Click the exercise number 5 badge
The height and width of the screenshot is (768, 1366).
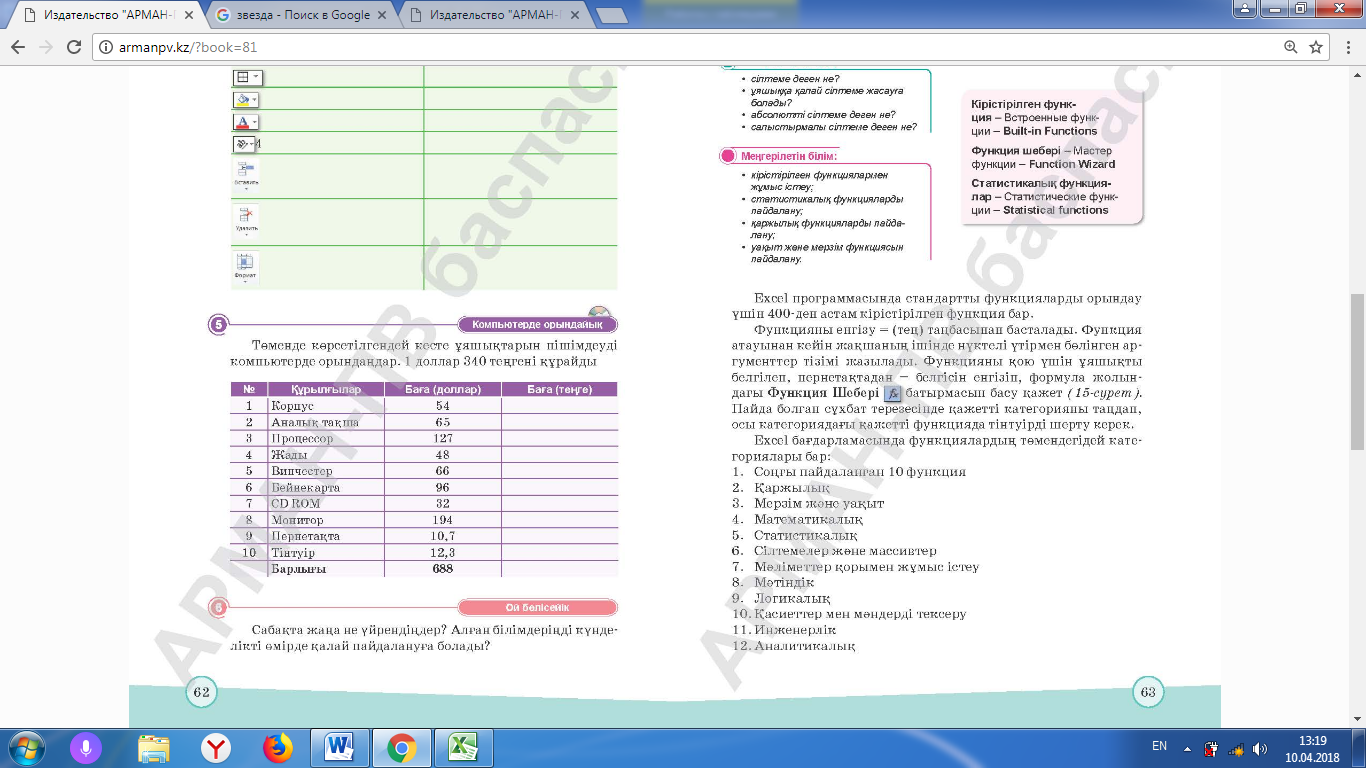tap(219, 324)
